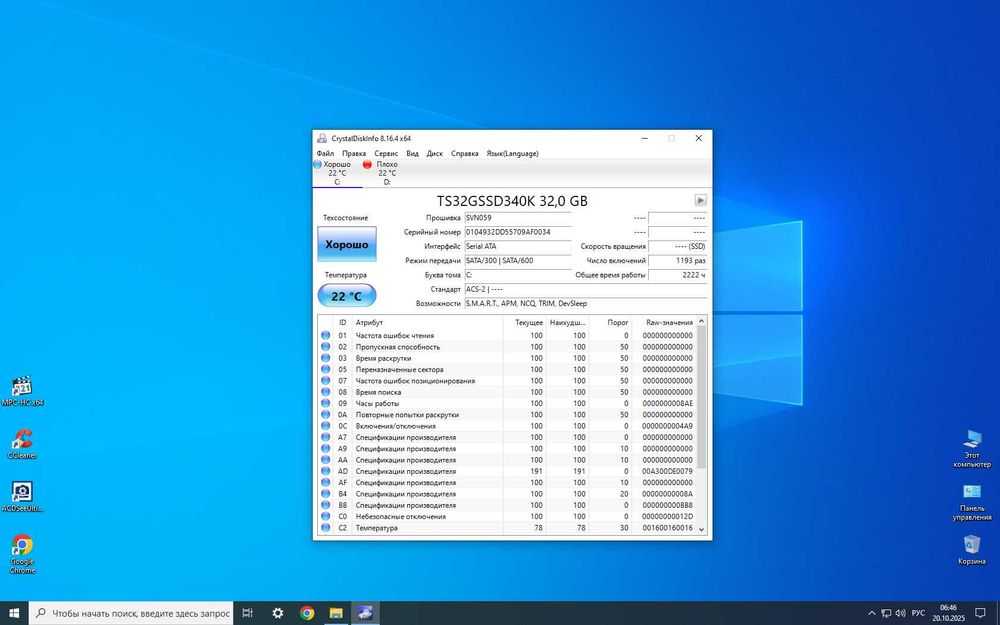Open CCleaner desktop icon

[22, 444]
